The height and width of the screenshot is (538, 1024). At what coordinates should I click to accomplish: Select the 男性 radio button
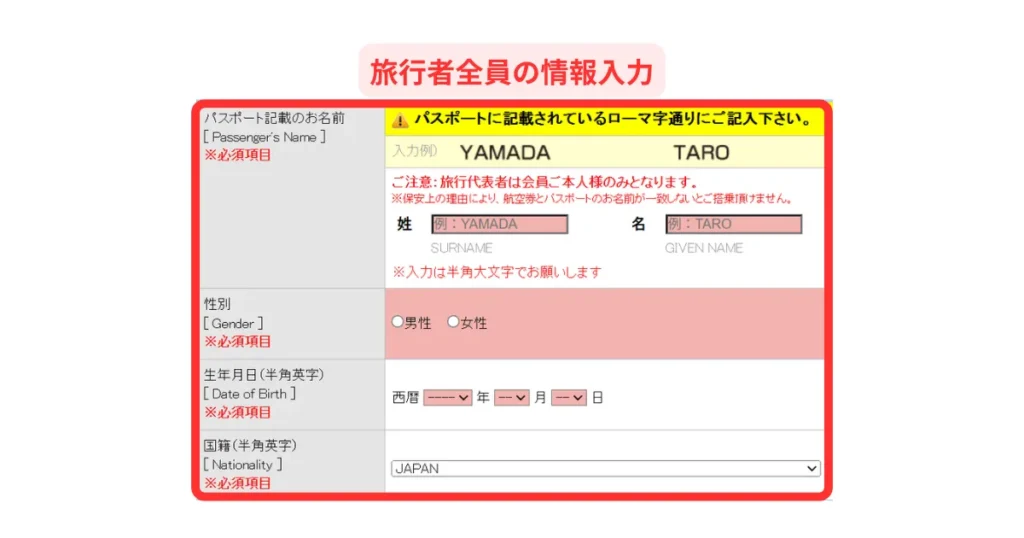pos(397,322)
